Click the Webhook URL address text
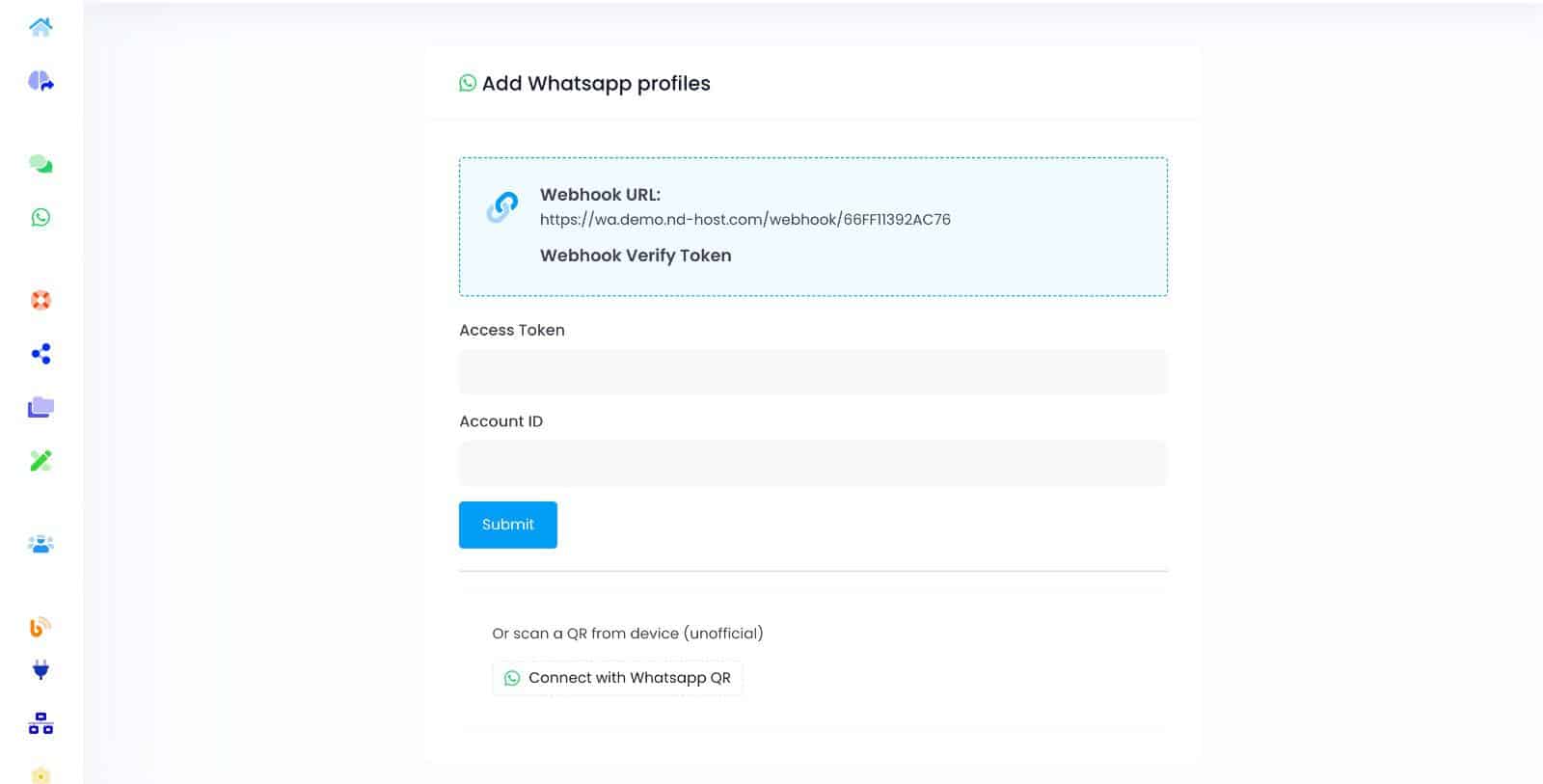1543x784 pixels. [x=744, y=220]
